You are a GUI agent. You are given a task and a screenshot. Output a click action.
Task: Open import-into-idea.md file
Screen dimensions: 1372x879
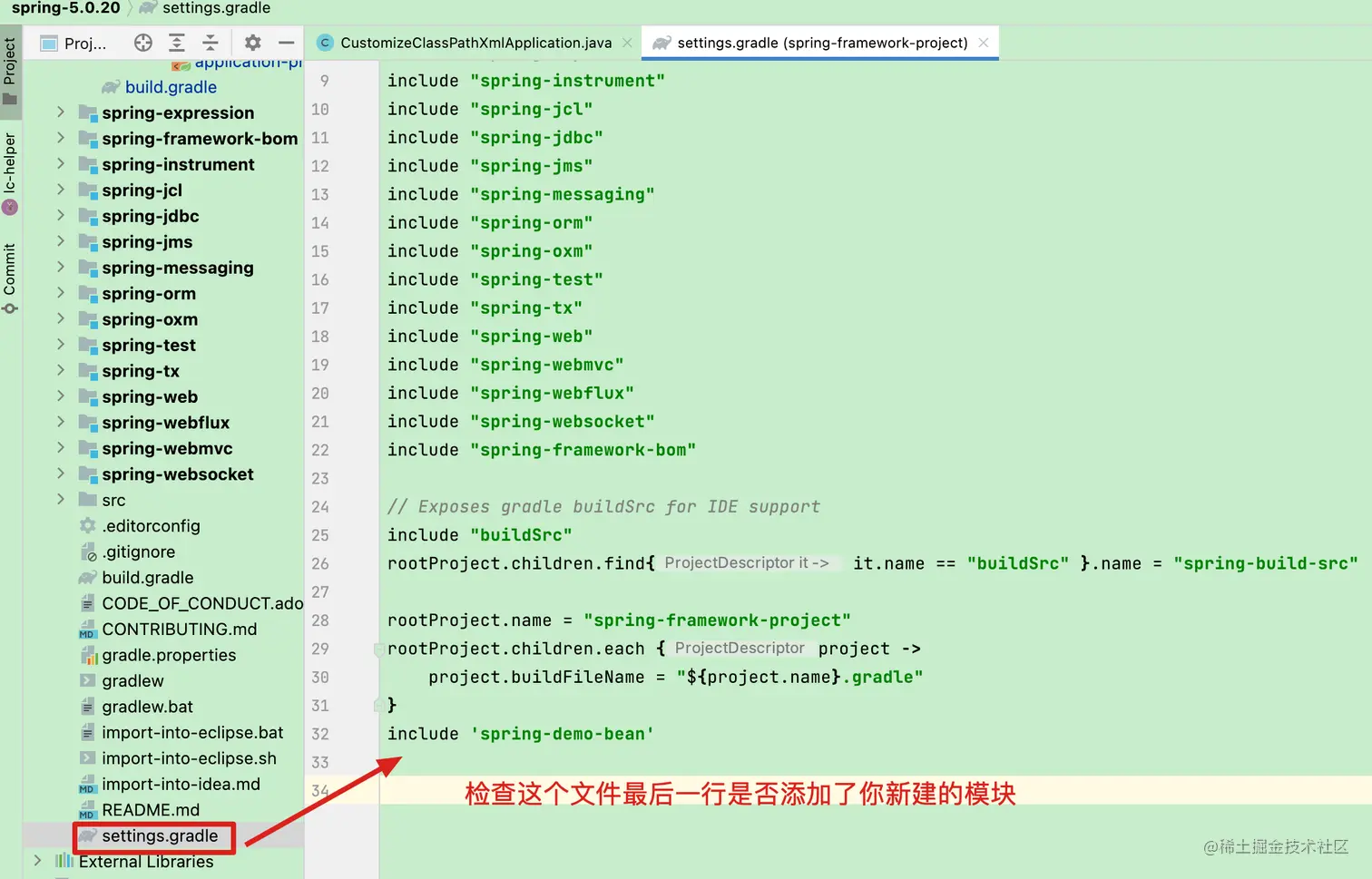click(x=181, y=785)
